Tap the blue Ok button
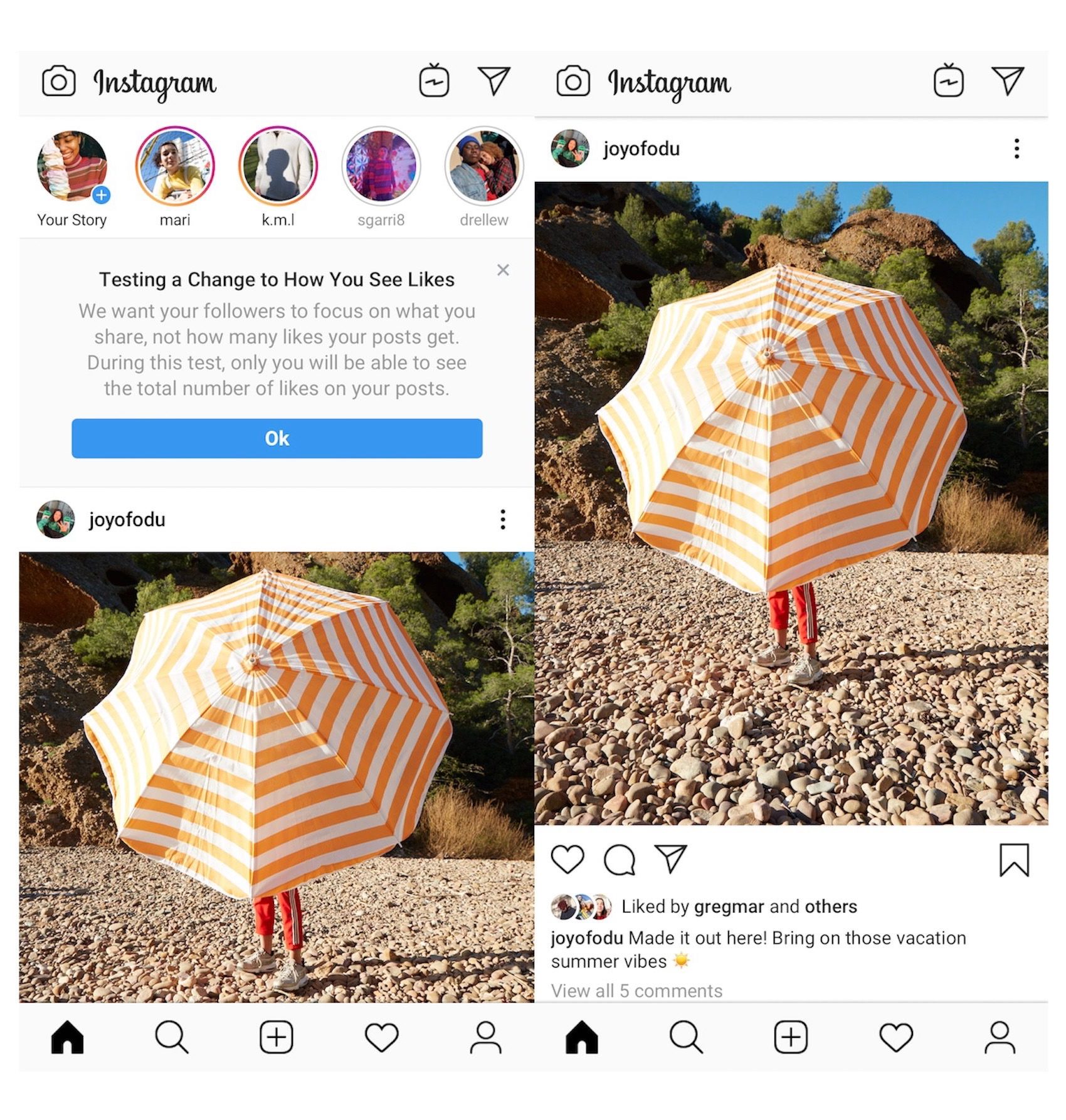 pyautogui.click(x=277, y=438)
